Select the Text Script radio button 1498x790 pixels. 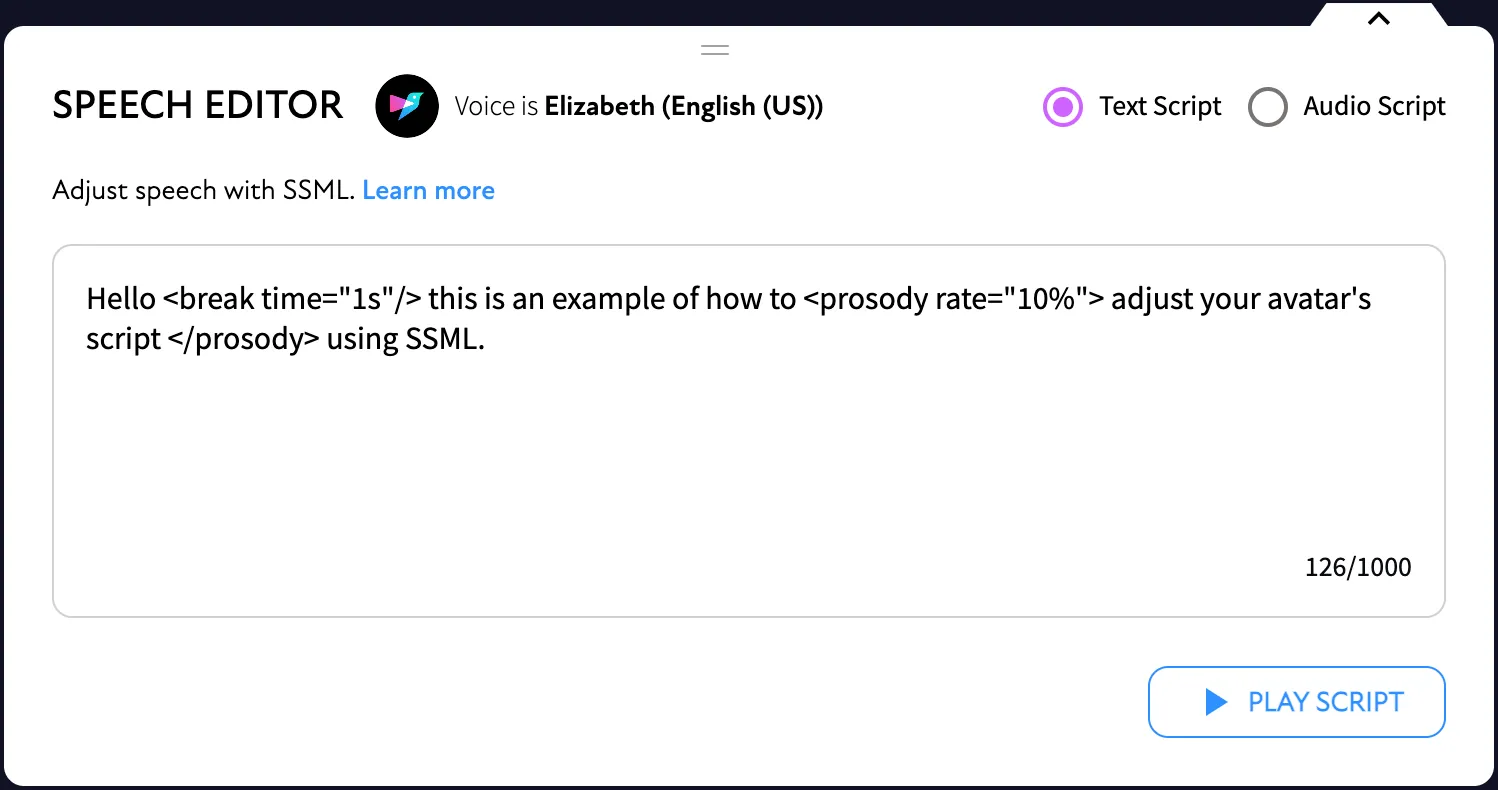pyautogui.click(x=1062, y=106)
